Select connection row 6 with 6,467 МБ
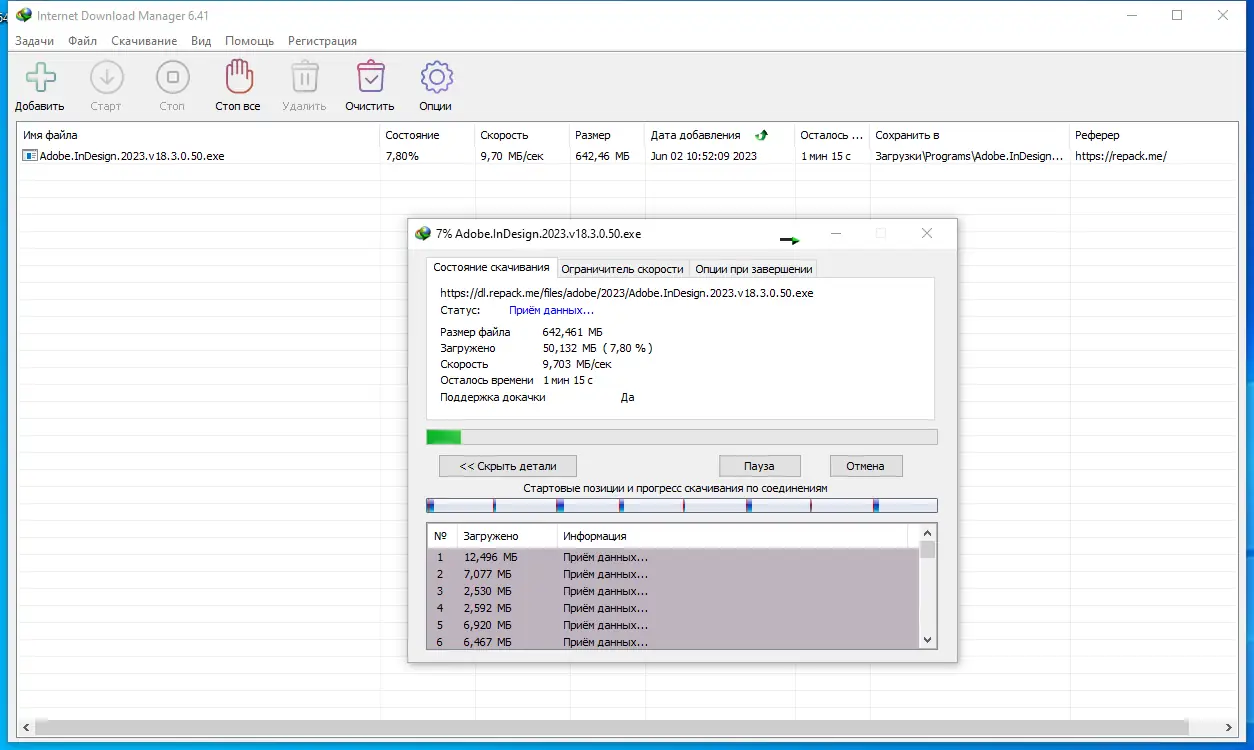 673,642
